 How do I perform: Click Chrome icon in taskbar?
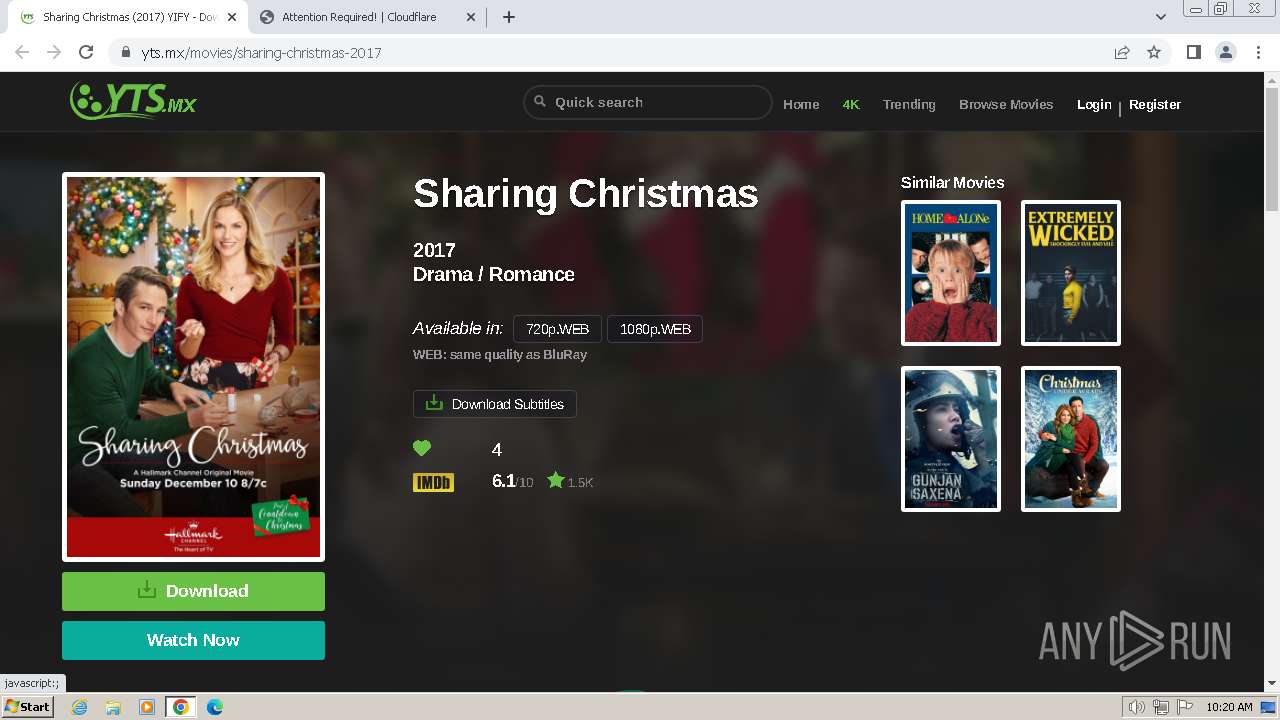[180, 707]
